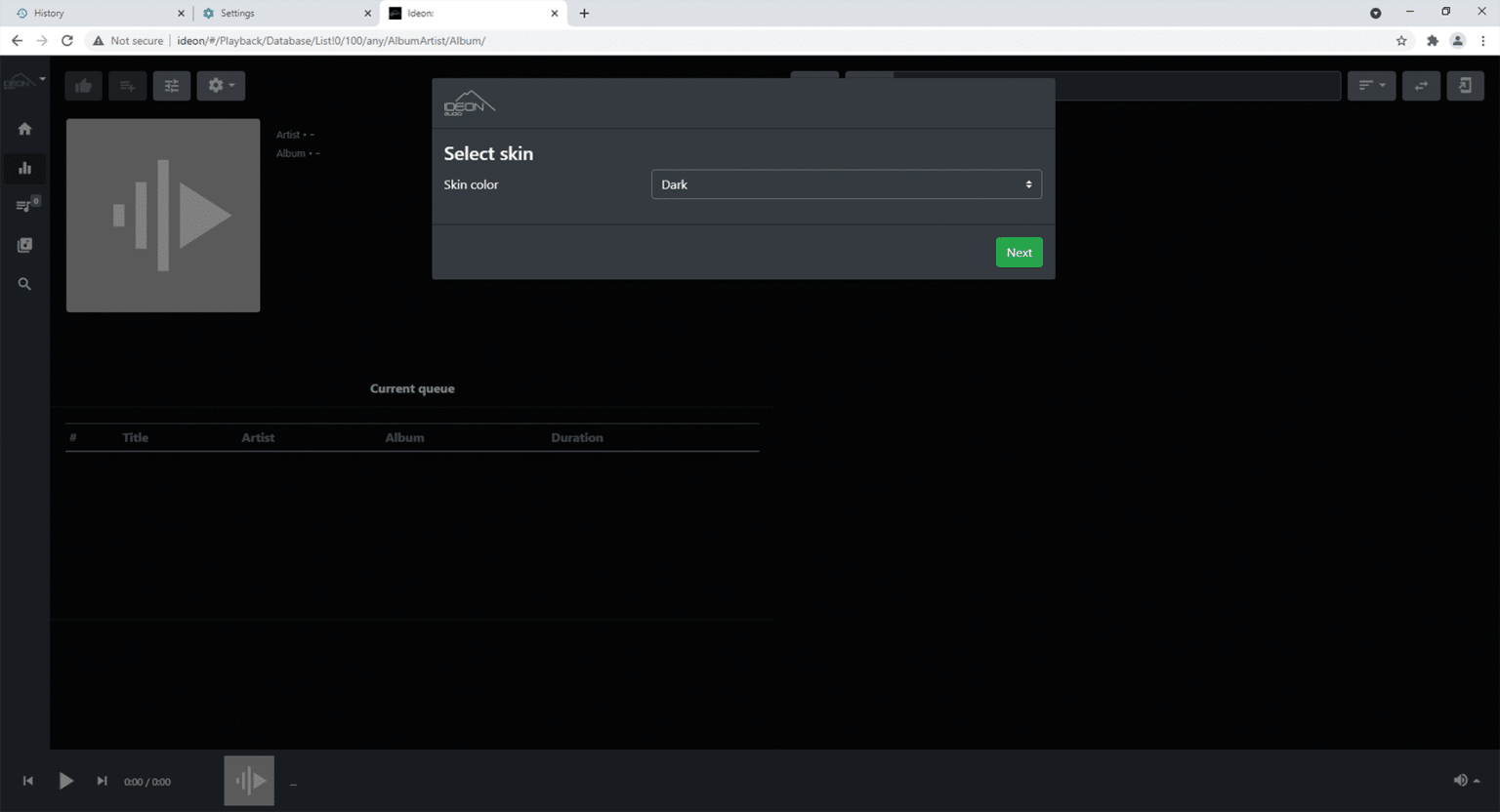Click the album art placeholder thumbnail

point(162,215)
